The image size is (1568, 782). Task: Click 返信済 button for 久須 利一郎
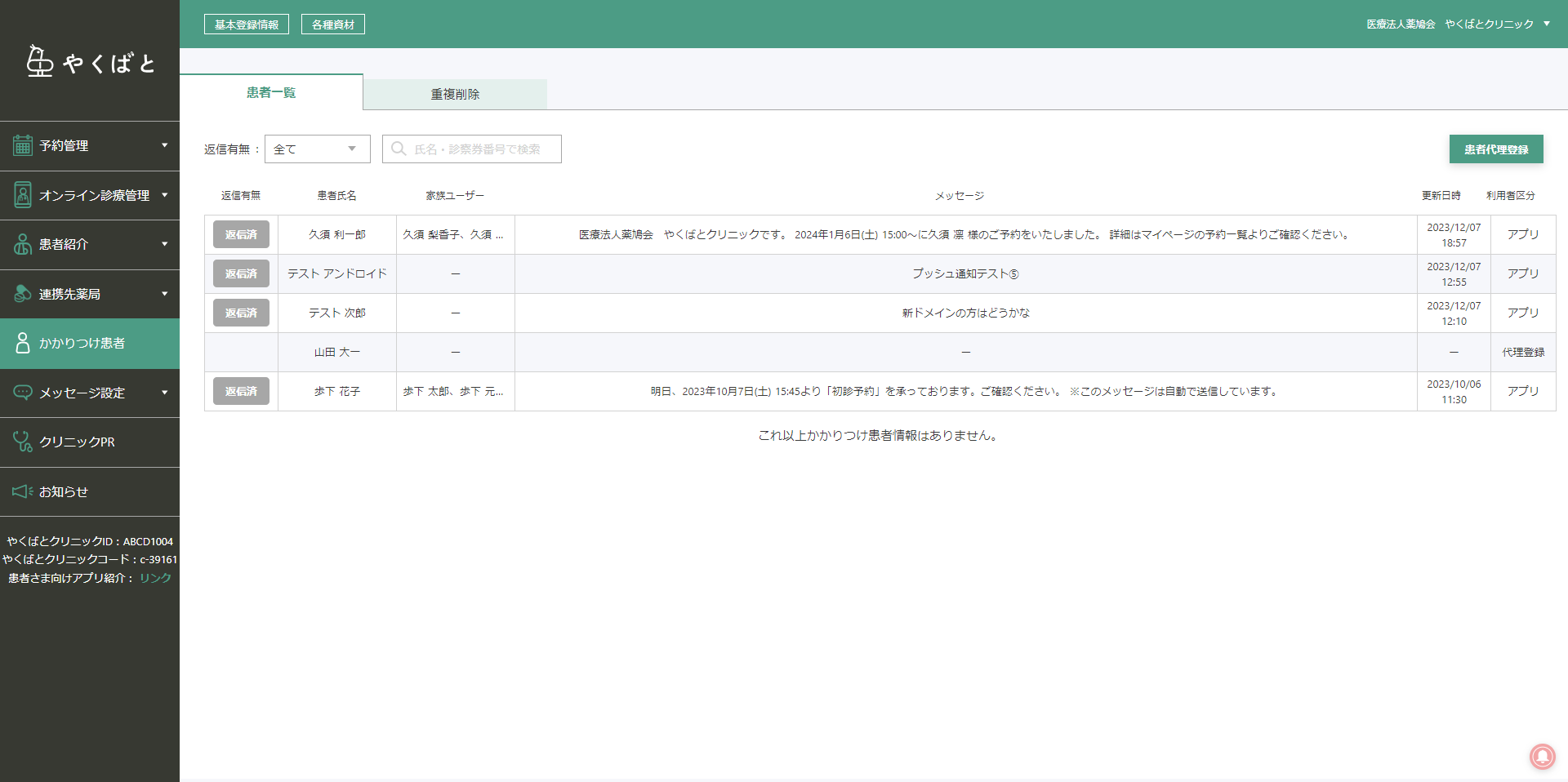pyautogui.click(x=241, y=234)
